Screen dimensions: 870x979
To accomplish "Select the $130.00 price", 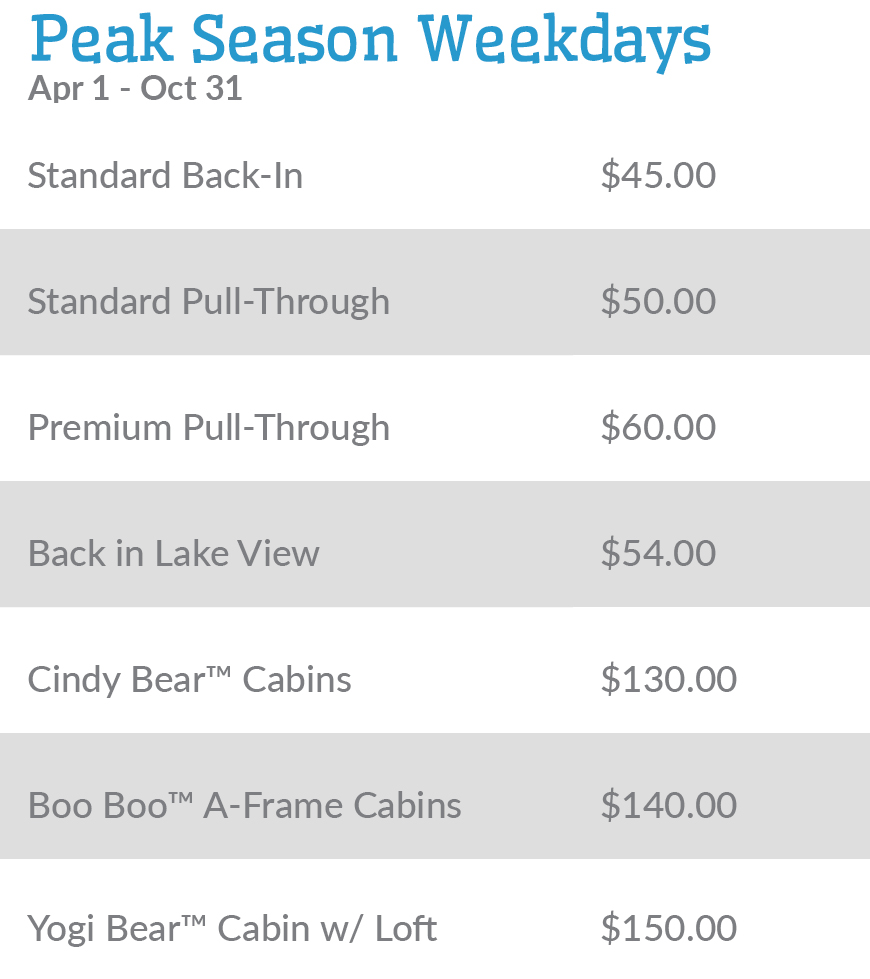I will [668, 680].
